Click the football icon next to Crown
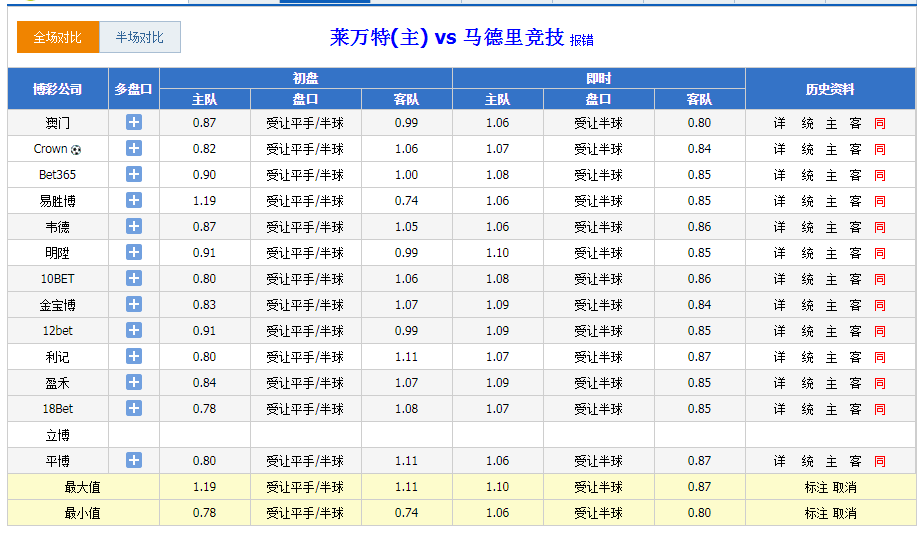The width and height of the screenshot is (924, 534). [x=76, y=150]
